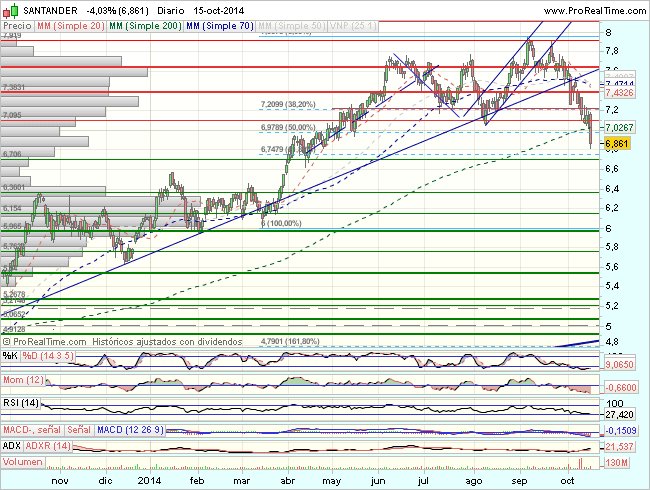Viewport: 650px width, 490px height.
Task: Select the Mom (12) indicator label
Action: coord(23,380)
